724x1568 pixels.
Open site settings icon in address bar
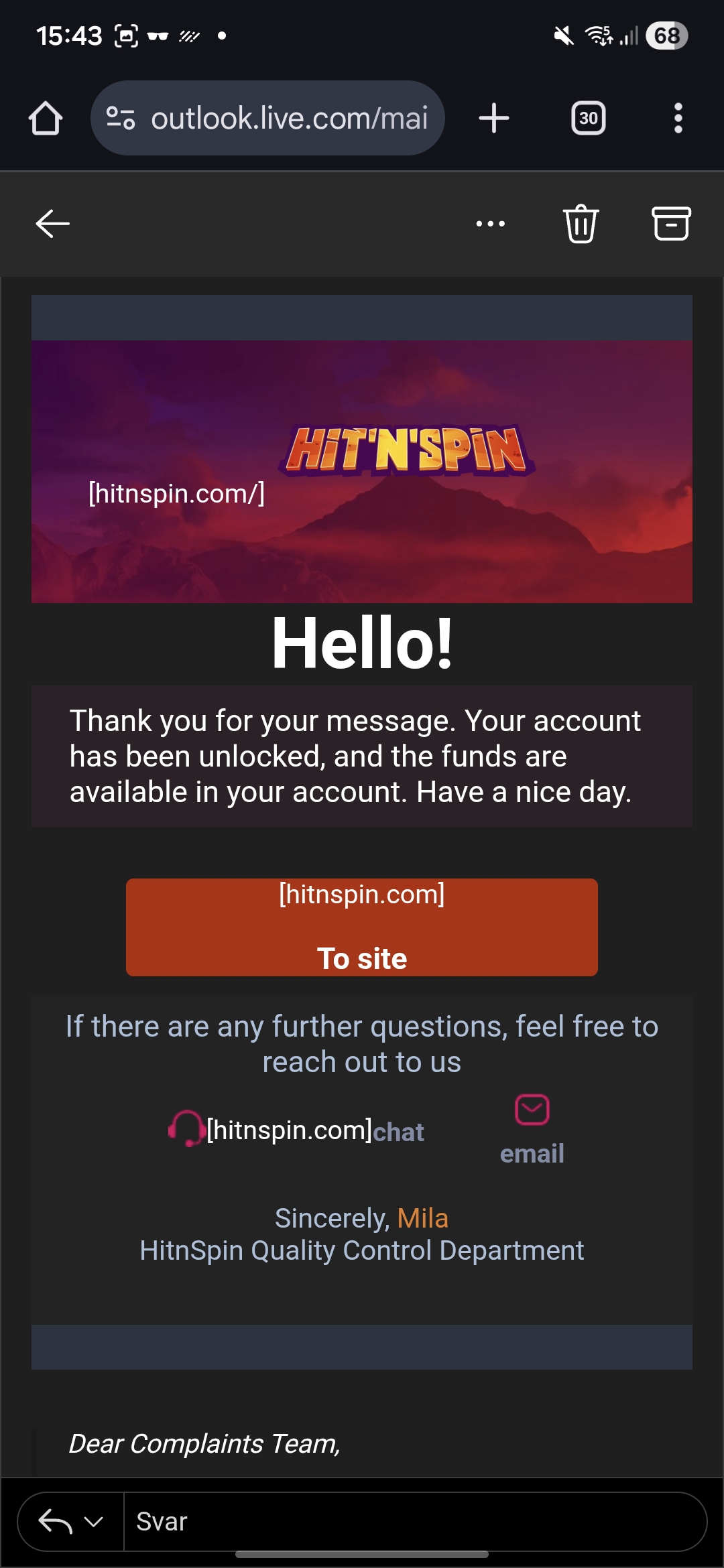[x=121, y=119]
